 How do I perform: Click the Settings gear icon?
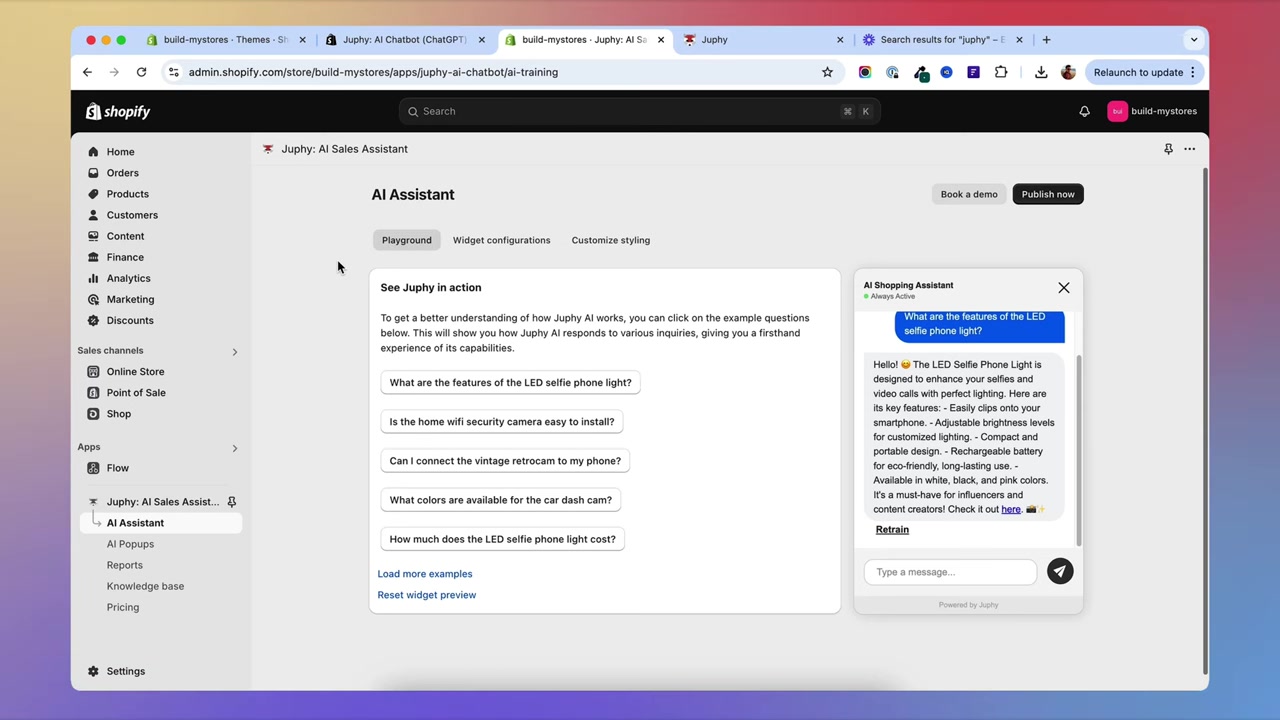point(93,671)
